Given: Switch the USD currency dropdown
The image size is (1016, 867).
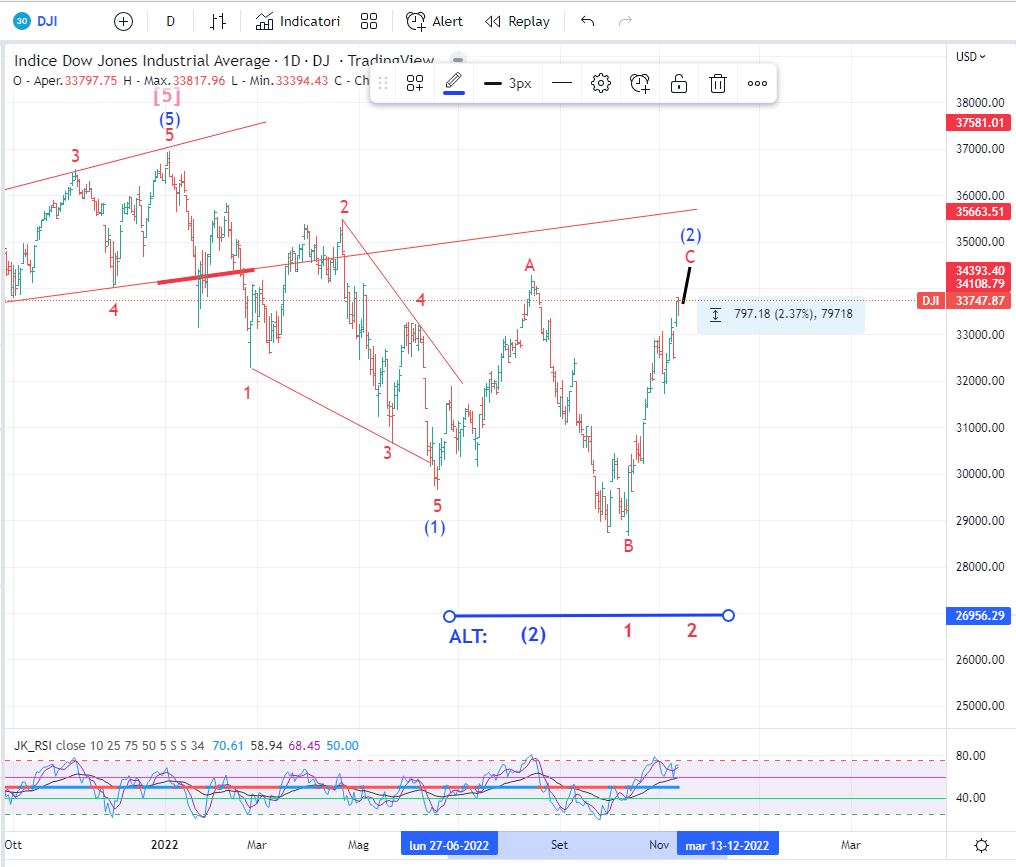Looking at the screenshot, I should pyautogui.click(x=970, y=57).
